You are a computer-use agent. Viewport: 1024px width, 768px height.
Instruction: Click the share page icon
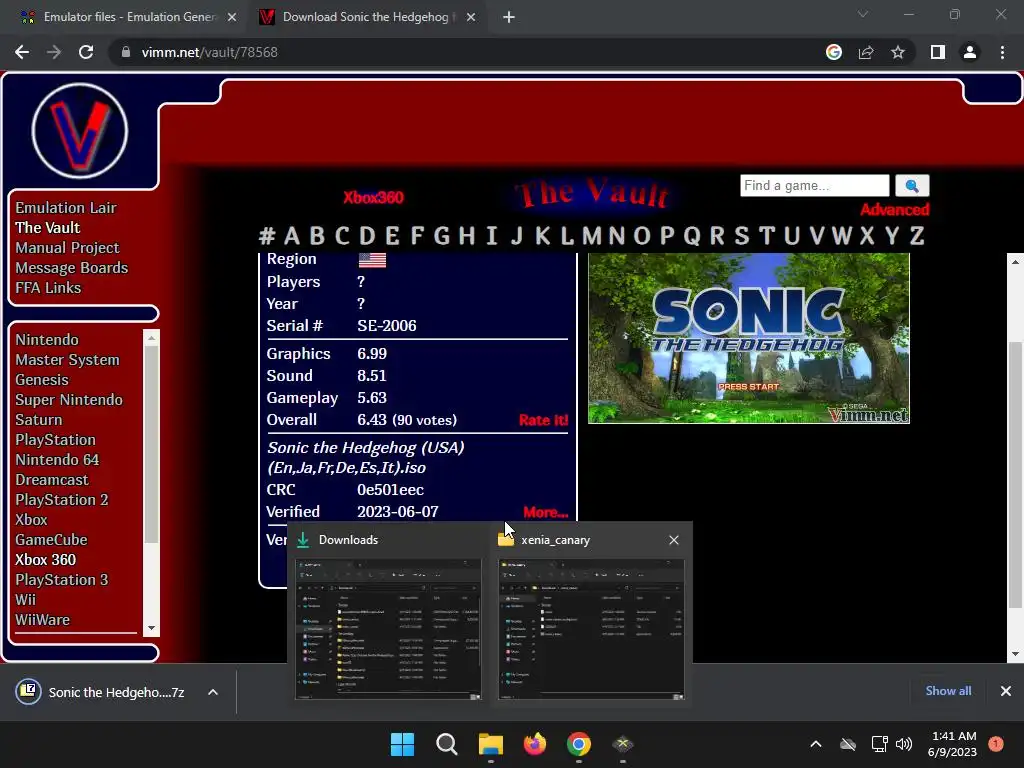click(x=866, y=52)
